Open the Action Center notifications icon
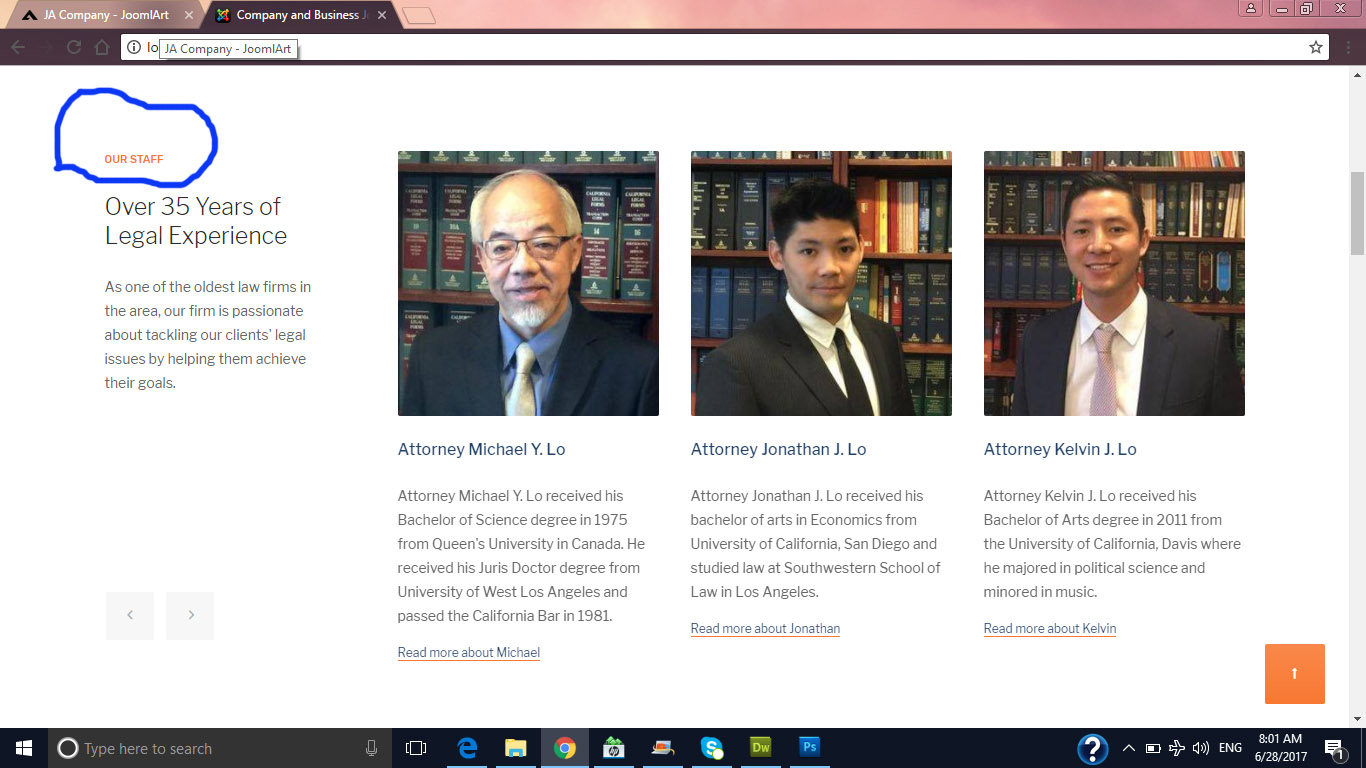The image size is (1366, 768). pyautogui.click(x=1334, y=748)
